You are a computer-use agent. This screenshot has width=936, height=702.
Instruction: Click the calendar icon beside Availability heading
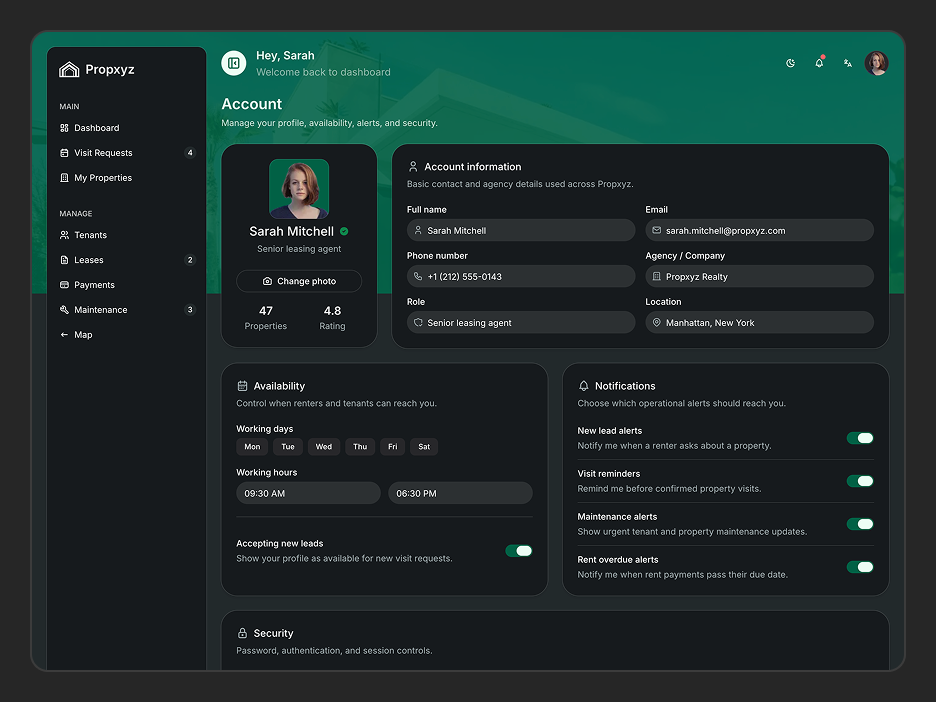click(x=242, y=386)
